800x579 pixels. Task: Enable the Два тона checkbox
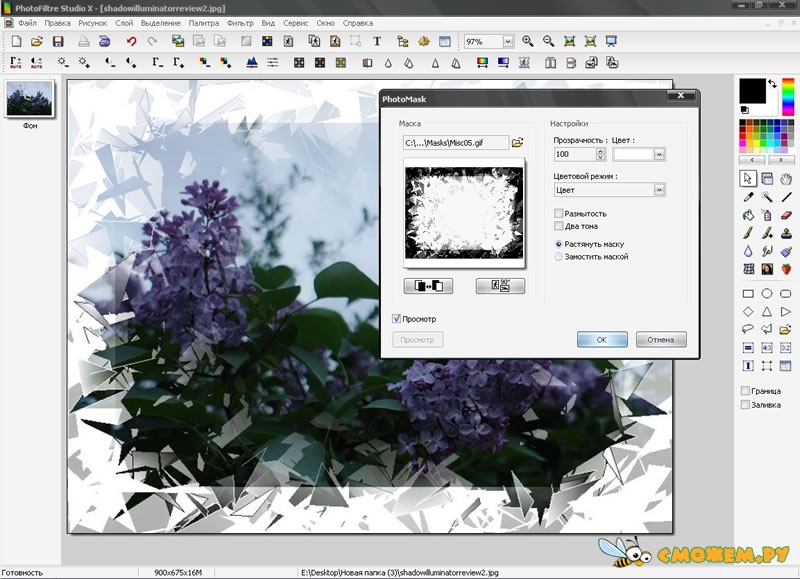[x=559, y=225]
